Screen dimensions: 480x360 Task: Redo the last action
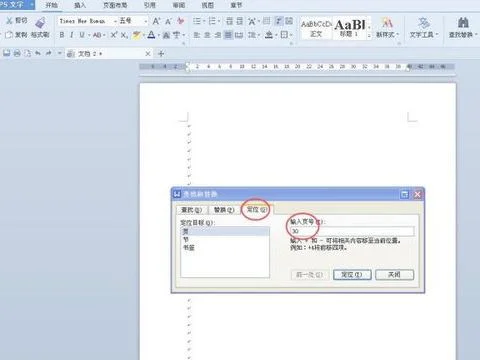tap(49, 53)
